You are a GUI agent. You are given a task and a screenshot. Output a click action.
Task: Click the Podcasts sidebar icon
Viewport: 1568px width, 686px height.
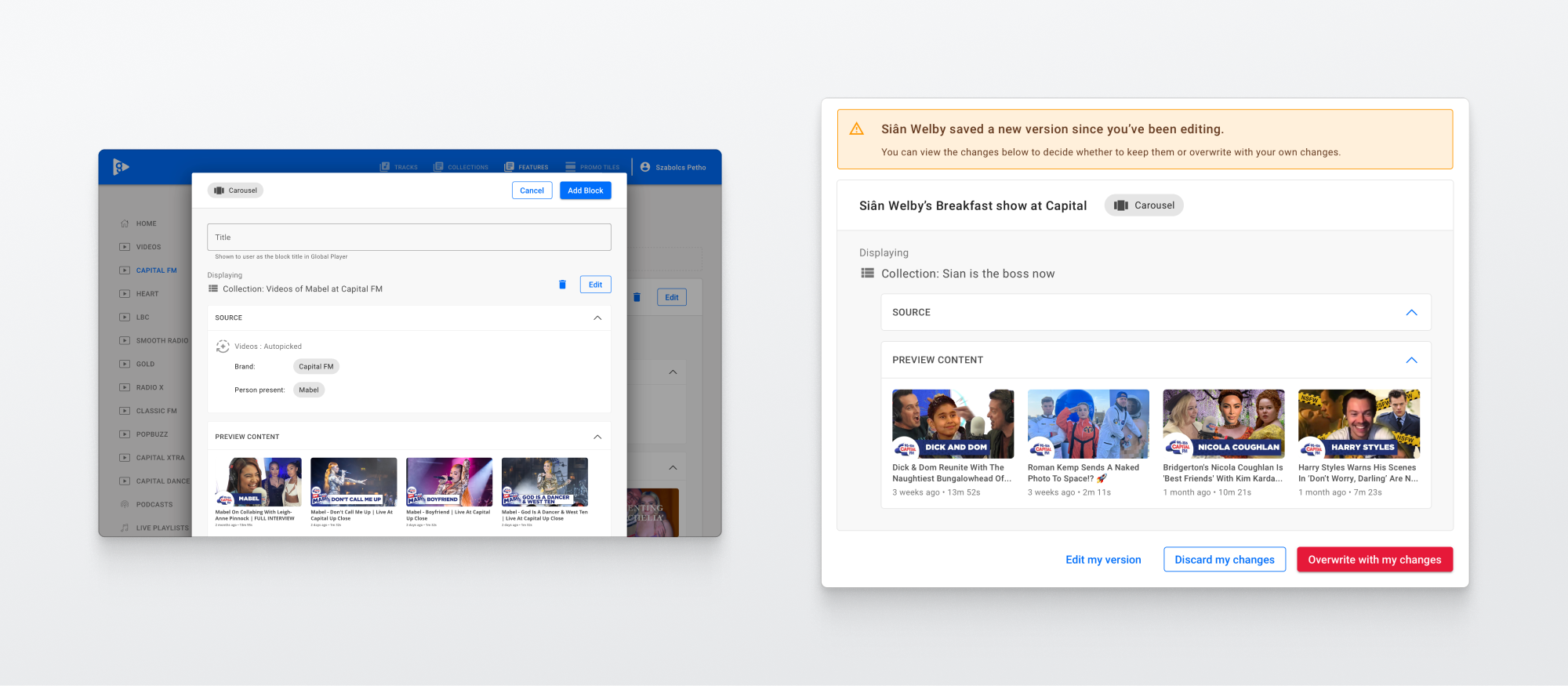[125, 504]
